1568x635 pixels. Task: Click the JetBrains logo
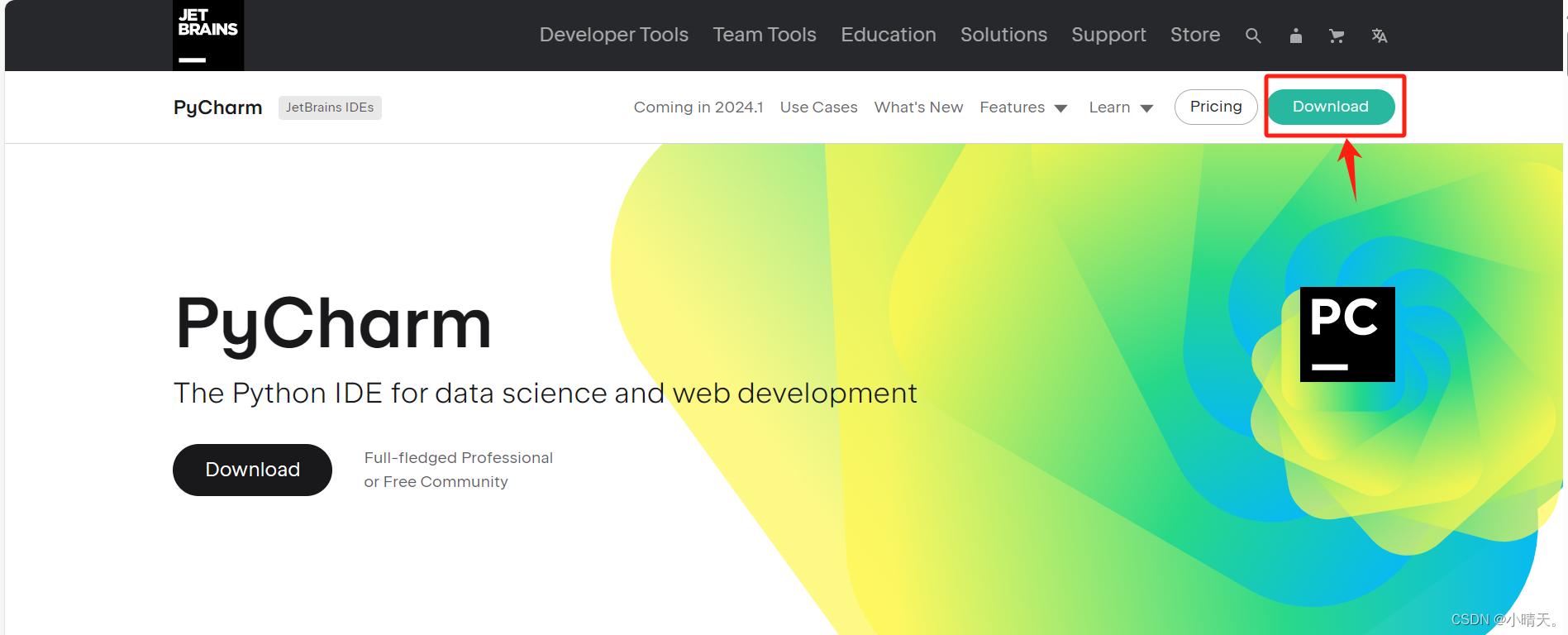coord(208,36)
